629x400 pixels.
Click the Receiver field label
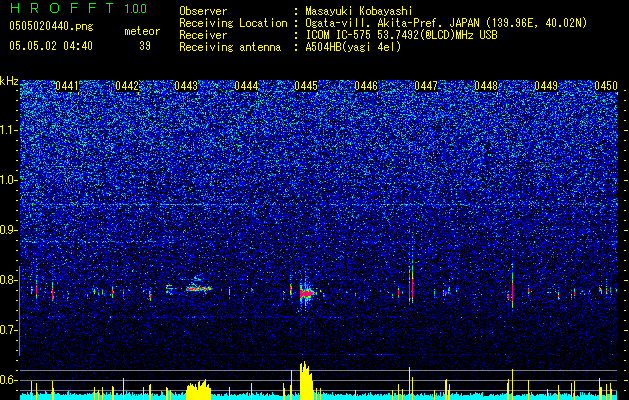[203, 35]
